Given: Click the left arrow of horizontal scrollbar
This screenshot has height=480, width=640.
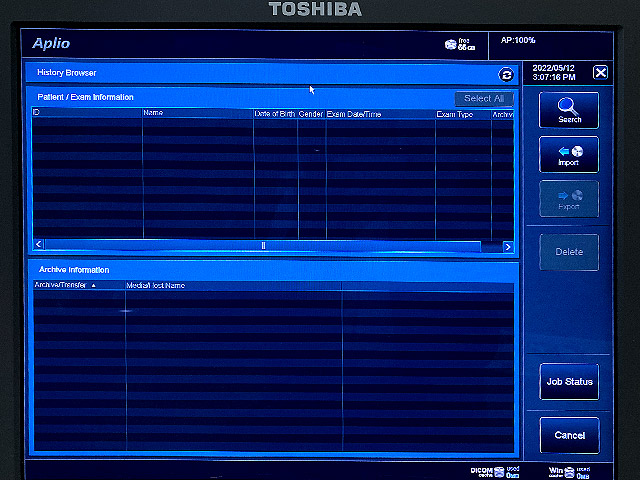Looking at the screenshot, I should coord(39,244).
